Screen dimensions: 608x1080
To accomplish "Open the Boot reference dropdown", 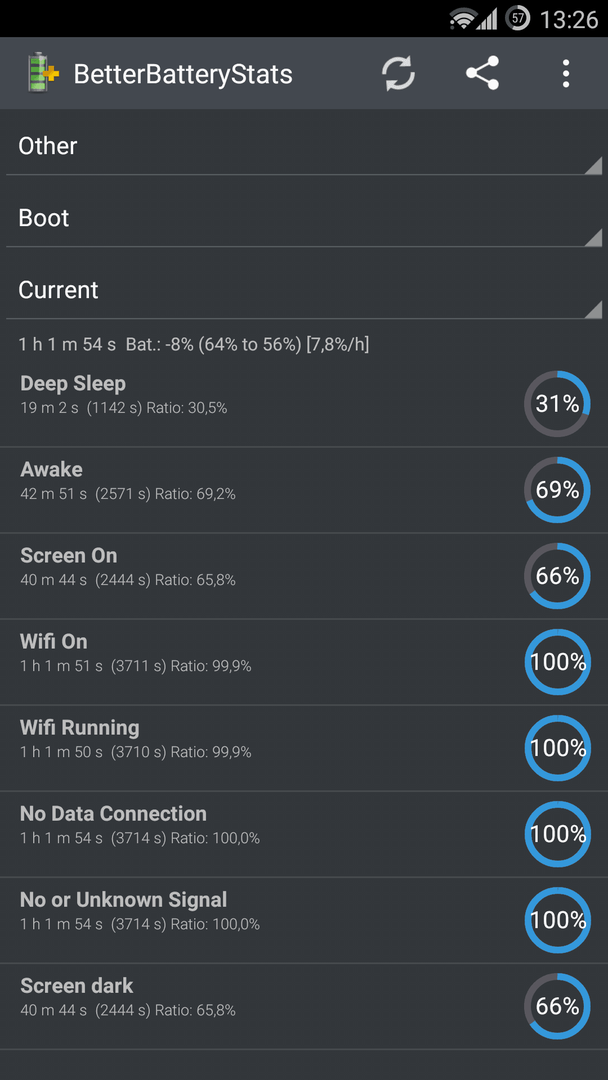I will 304,218.
